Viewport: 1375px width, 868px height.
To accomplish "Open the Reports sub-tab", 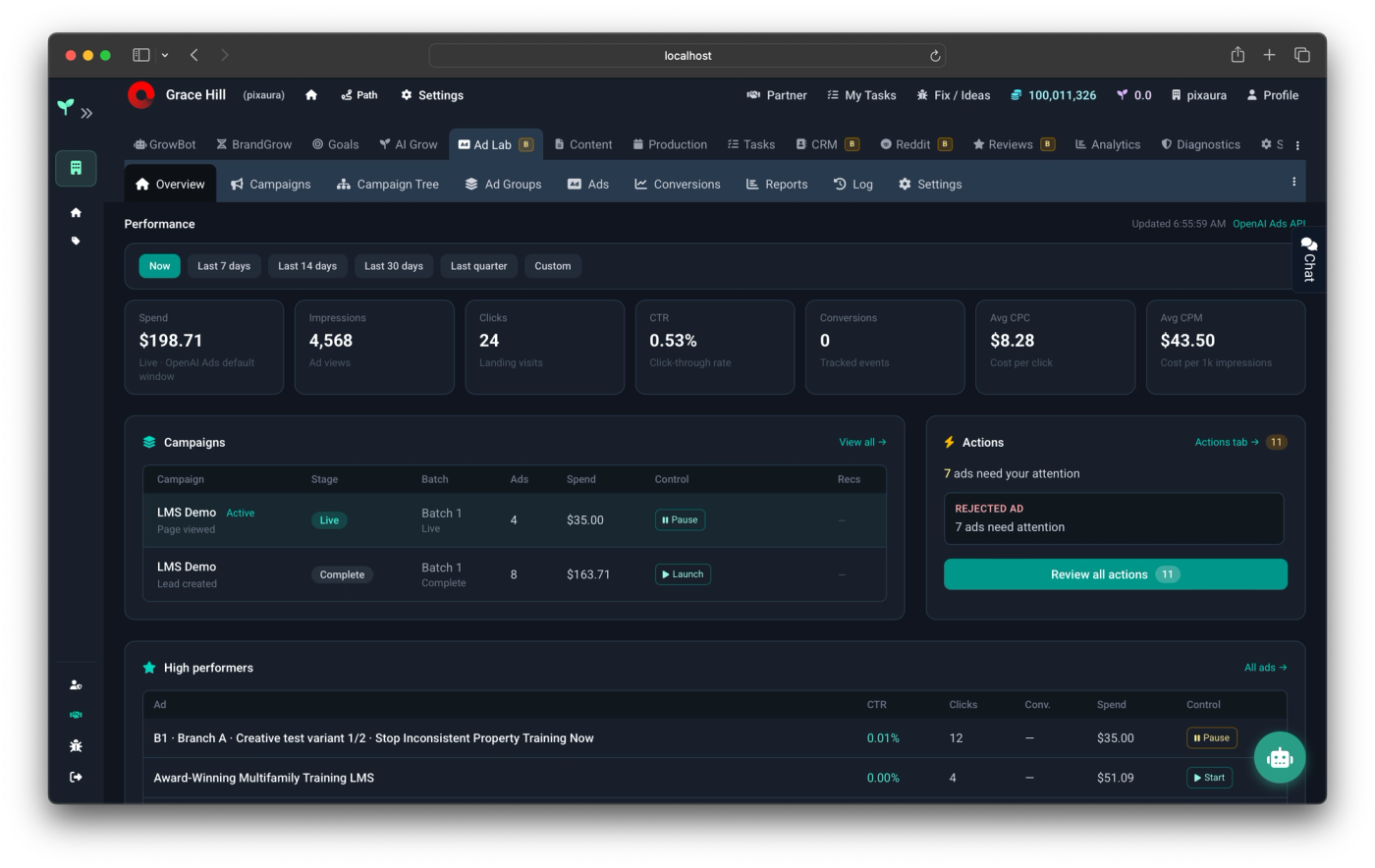I will coord(776,184).
